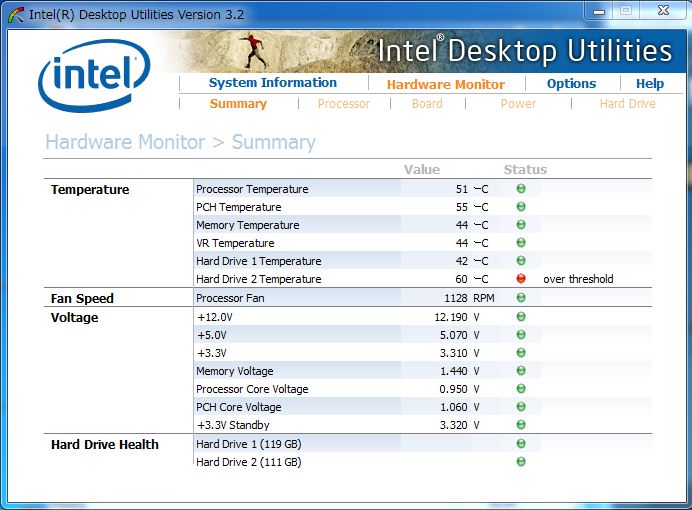Image resolution: width=692 pixels, height=510 pixels.
Task: Click the 'over threshold' status text
Action: (578, 279)
